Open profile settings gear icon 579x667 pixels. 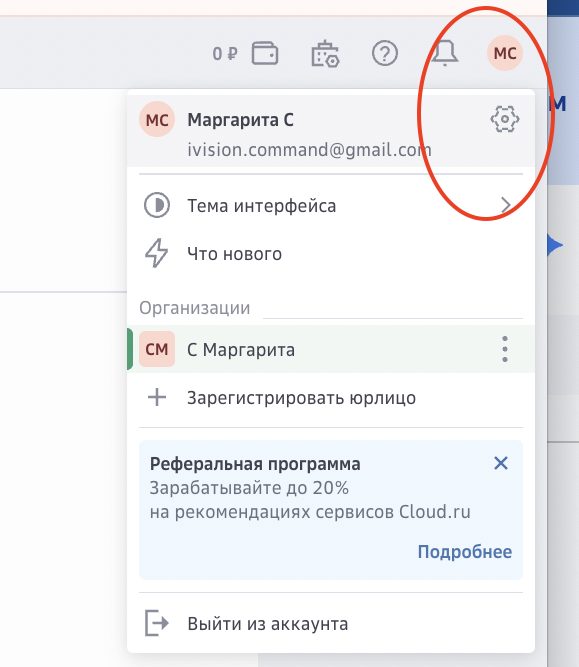coord(505,119)
